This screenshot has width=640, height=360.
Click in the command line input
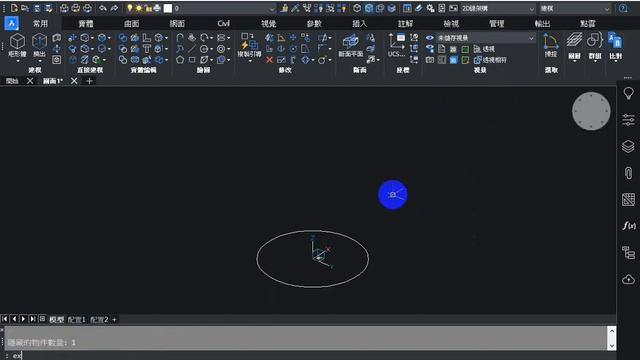(x=310, y=356)
